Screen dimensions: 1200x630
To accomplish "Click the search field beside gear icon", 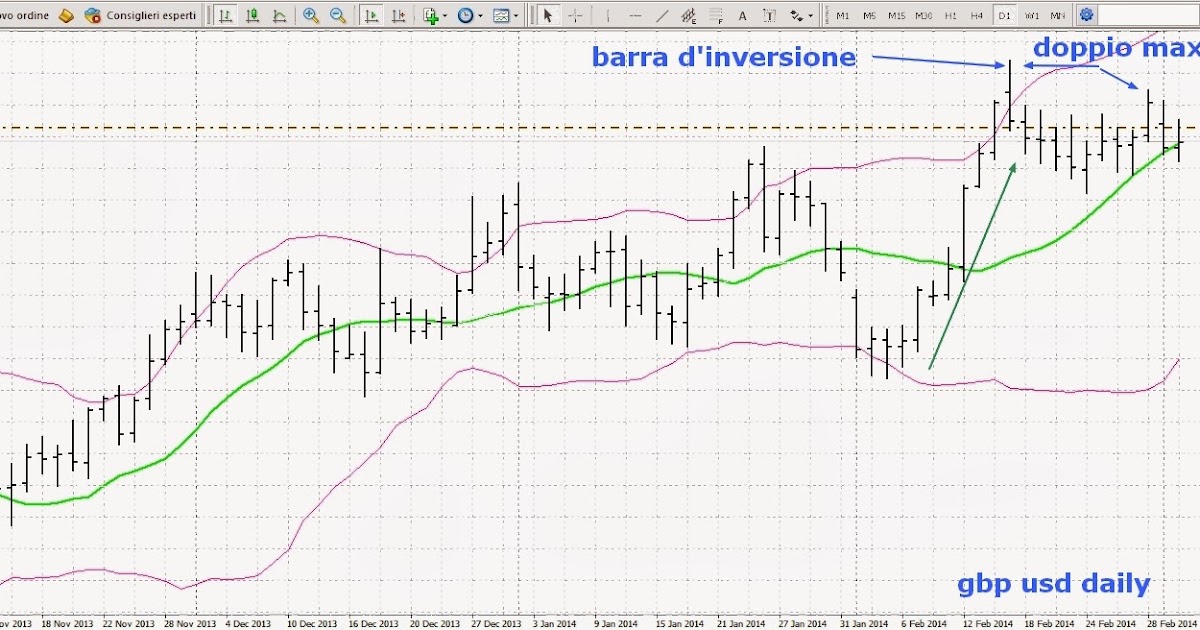I will point(1148,15).
